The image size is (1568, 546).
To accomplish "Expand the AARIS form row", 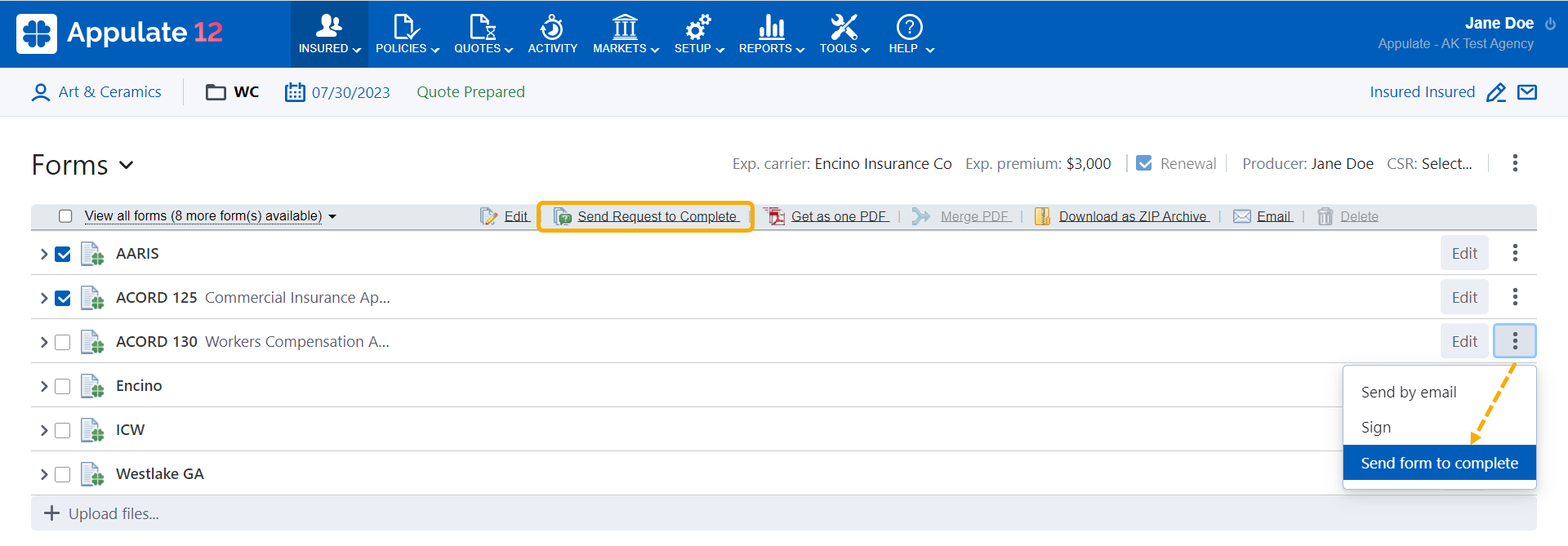I will [43, 254].
